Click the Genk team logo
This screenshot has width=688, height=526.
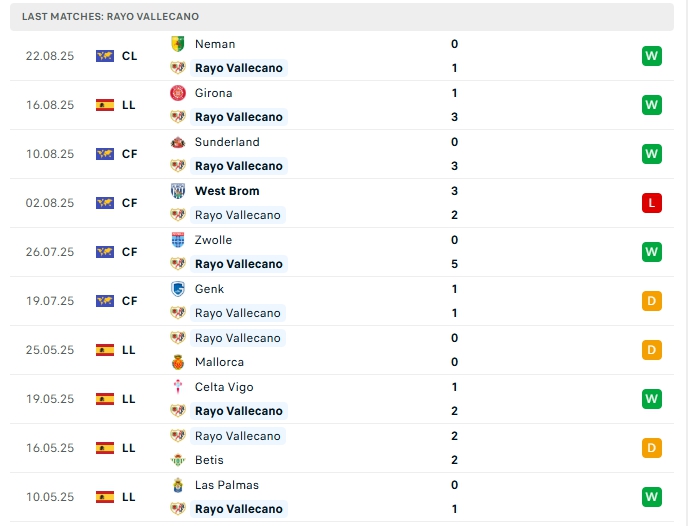178,289
